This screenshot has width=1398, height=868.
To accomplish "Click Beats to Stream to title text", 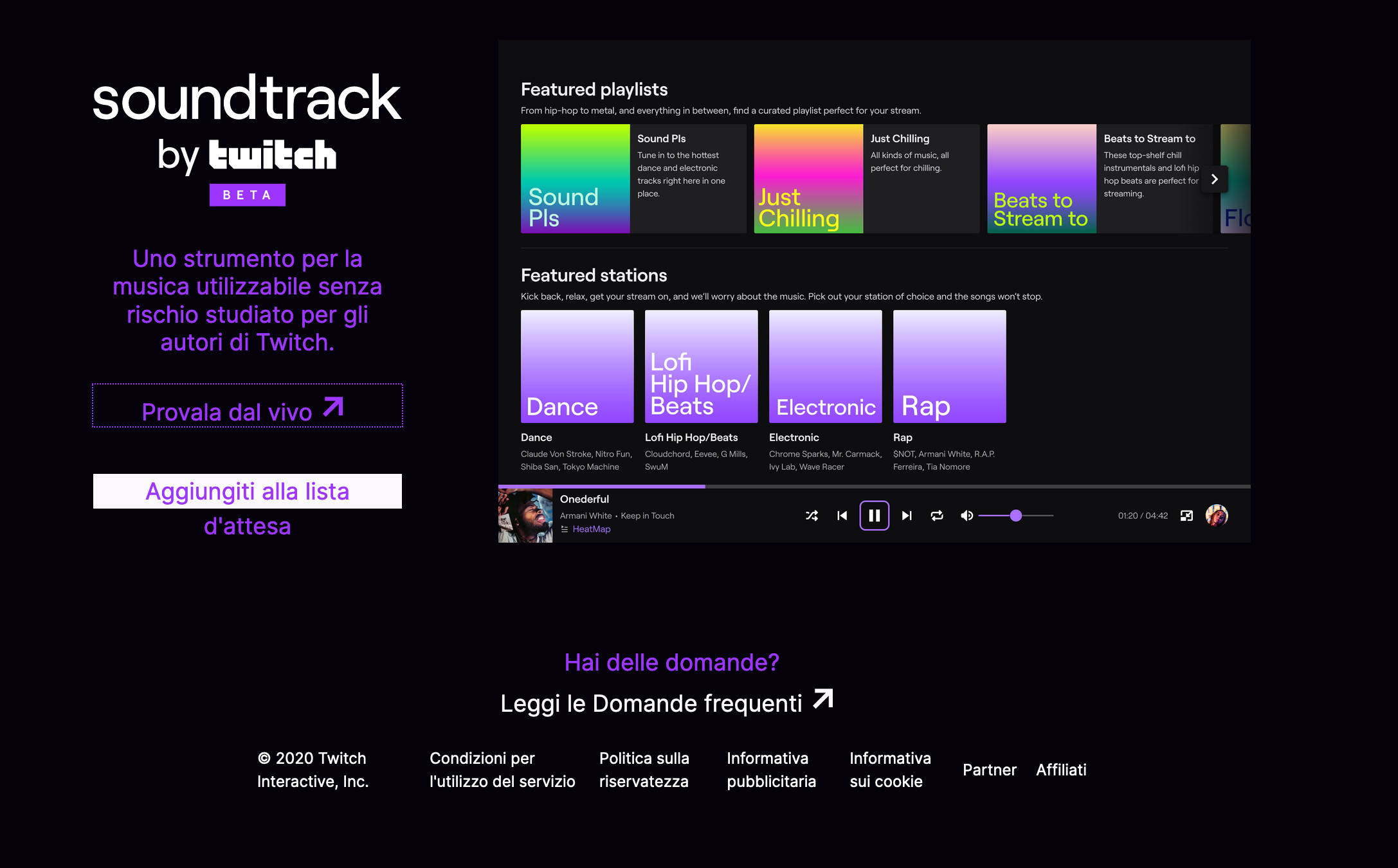I will (1150, 138).
